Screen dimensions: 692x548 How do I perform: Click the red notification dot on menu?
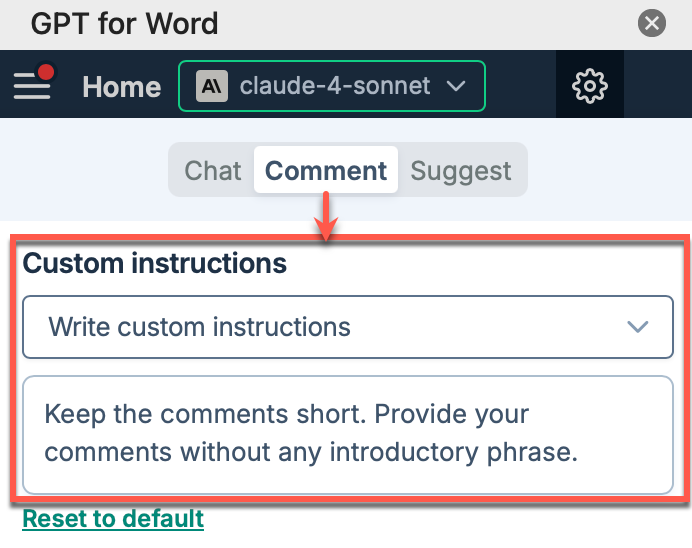46,72
